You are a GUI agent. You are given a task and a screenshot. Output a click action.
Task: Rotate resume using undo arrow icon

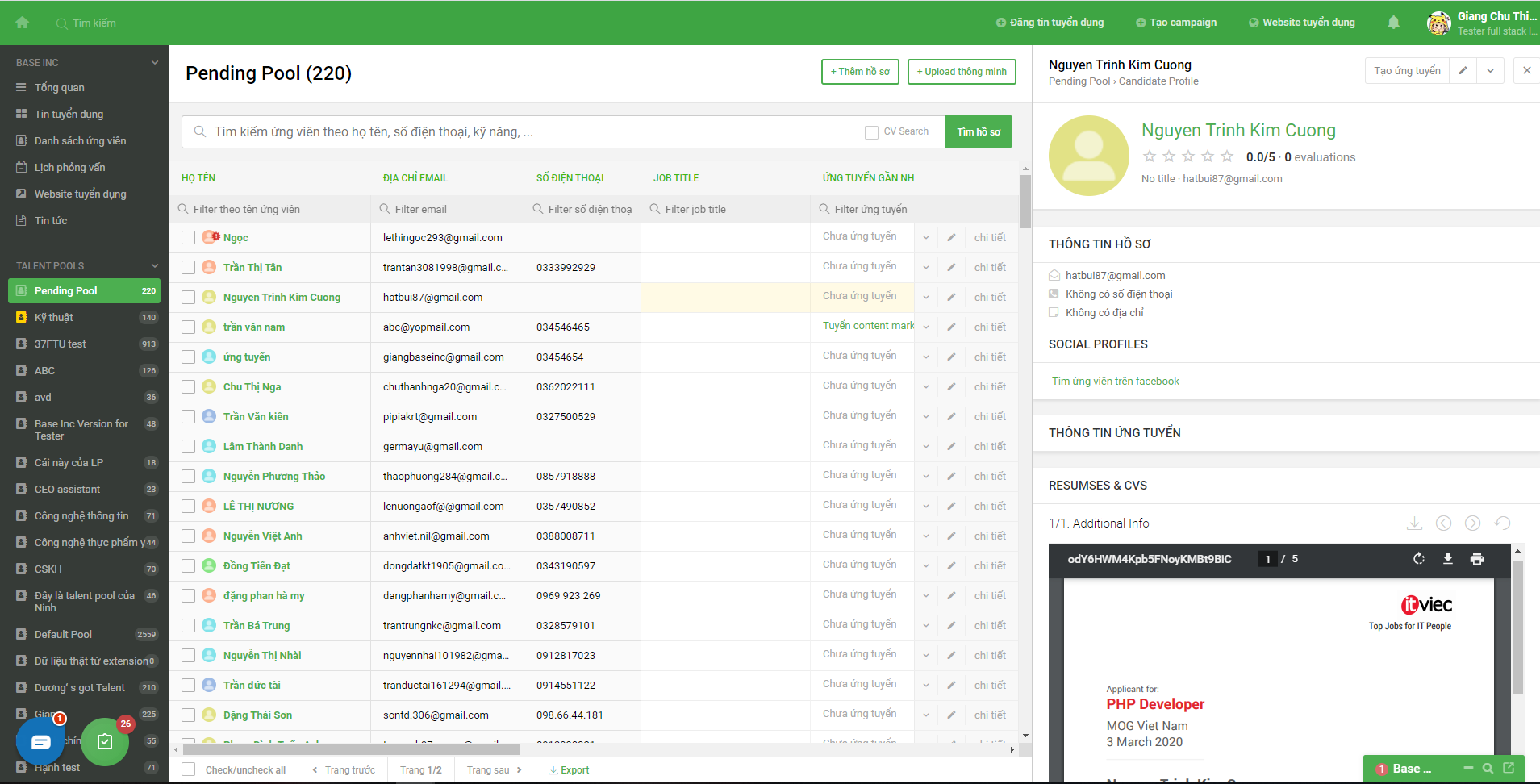coord(1502,523)
